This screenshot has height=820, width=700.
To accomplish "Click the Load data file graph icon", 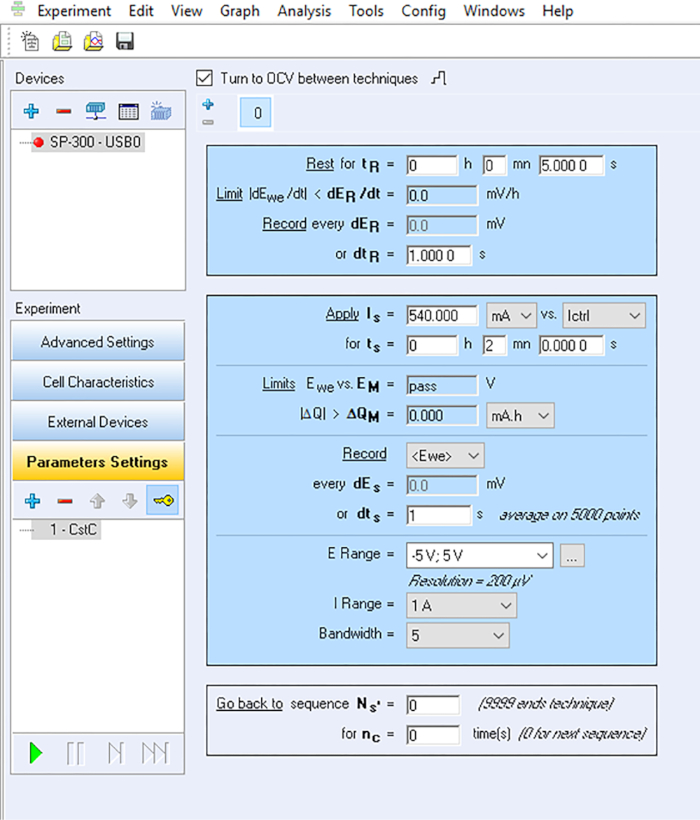I will (x=94, y=41).
